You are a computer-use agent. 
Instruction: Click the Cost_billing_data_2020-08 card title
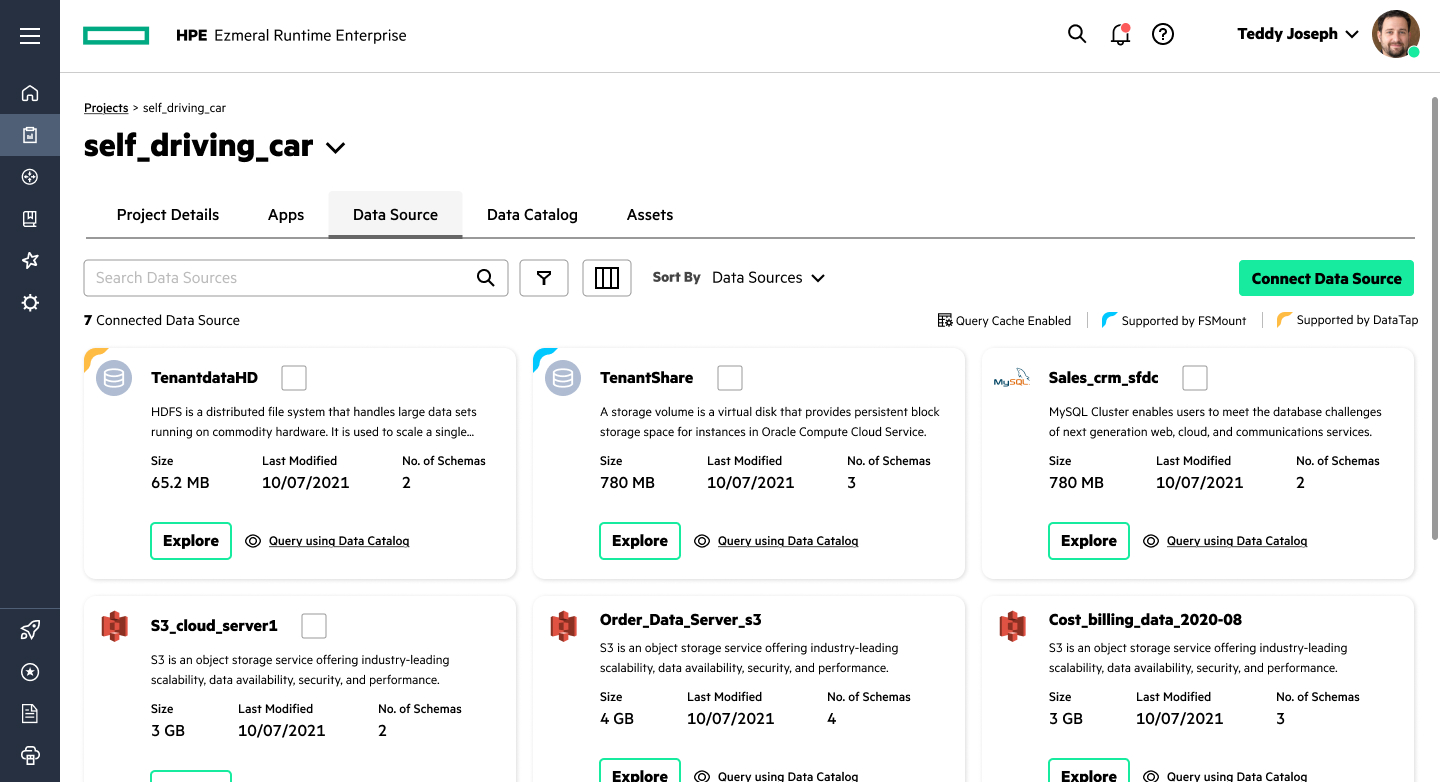(1146, 620)
